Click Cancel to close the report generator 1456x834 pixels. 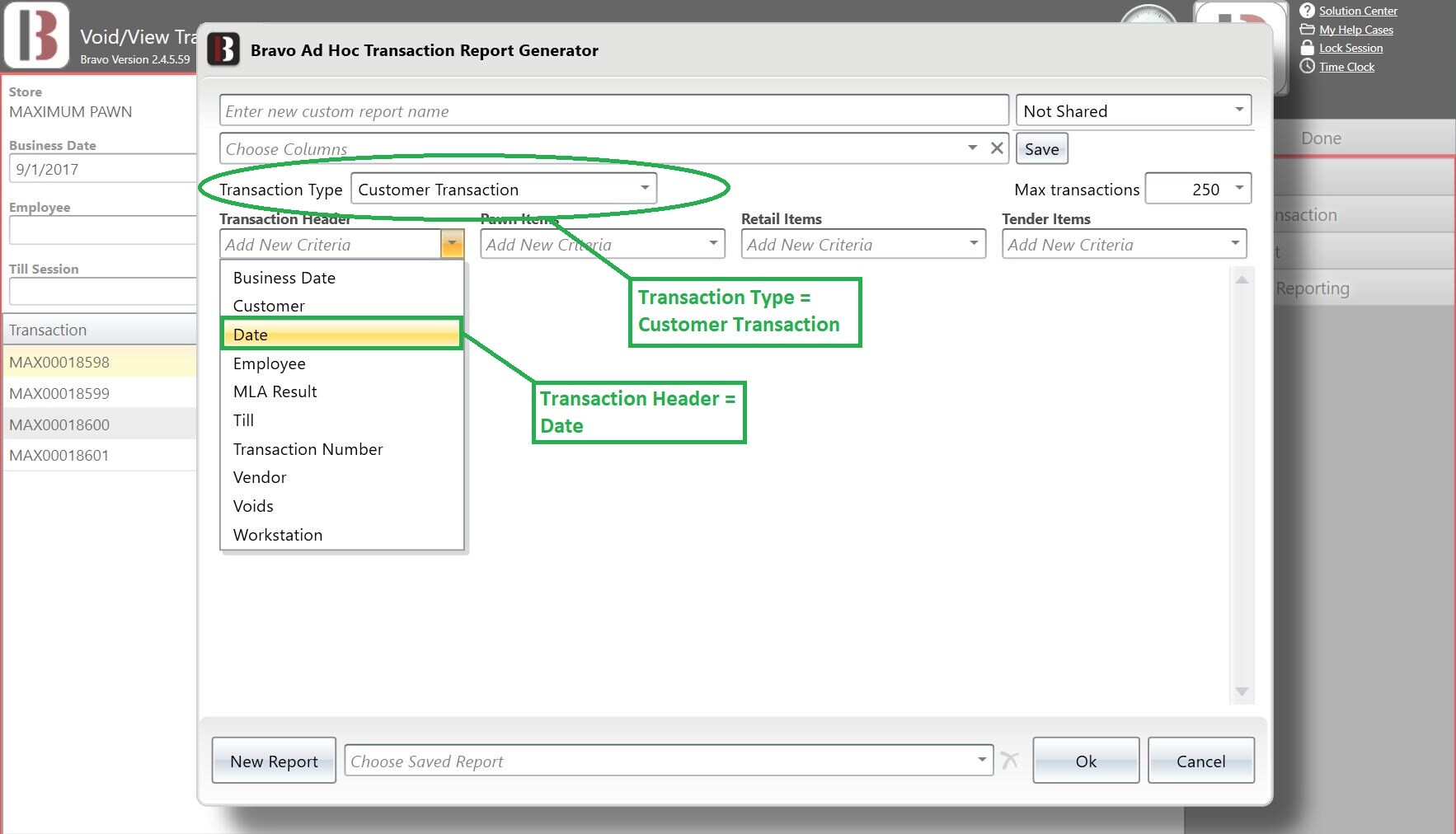pos(1200,761)
